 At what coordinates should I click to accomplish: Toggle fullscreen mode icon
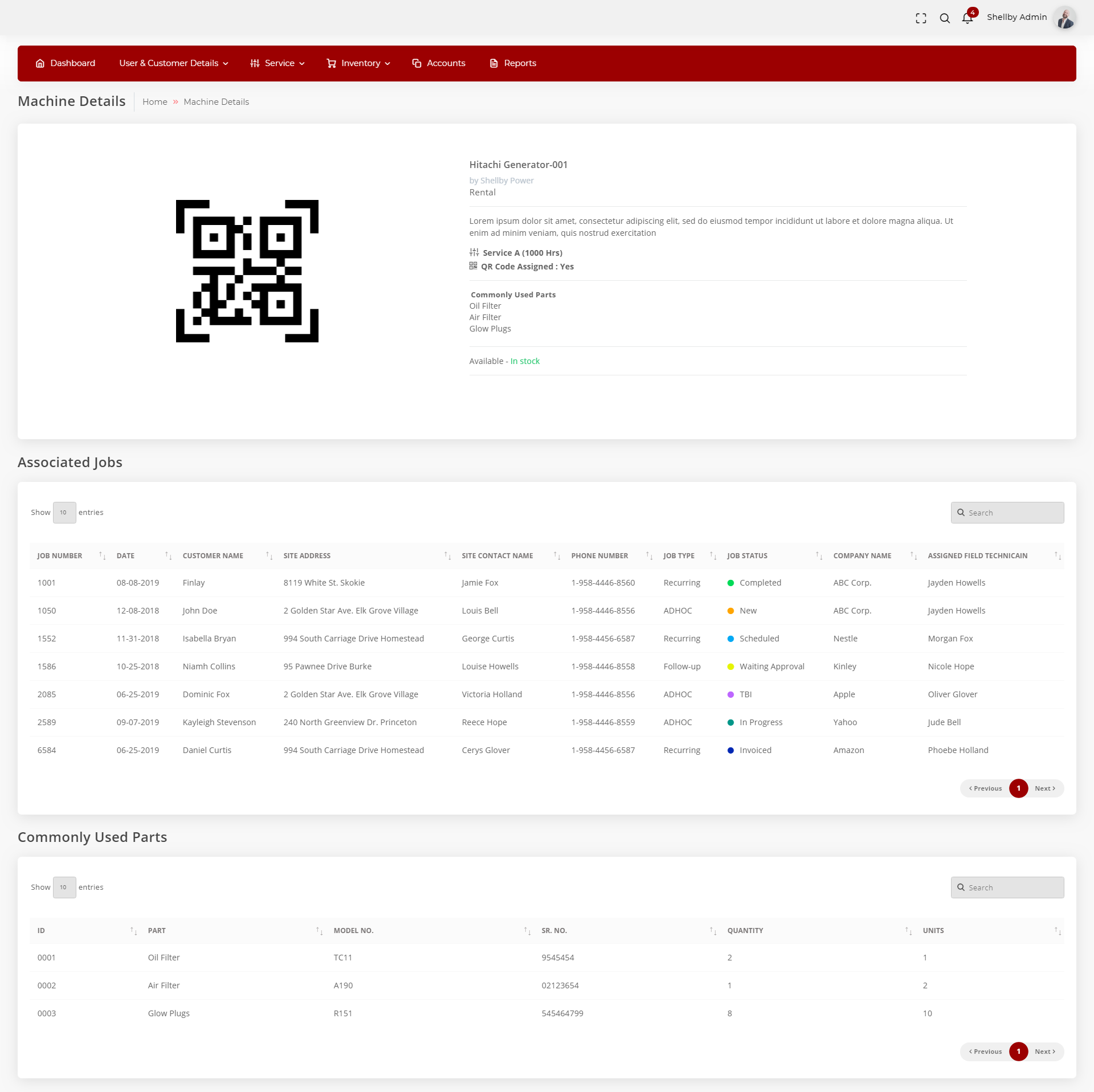tap(921, 18)
